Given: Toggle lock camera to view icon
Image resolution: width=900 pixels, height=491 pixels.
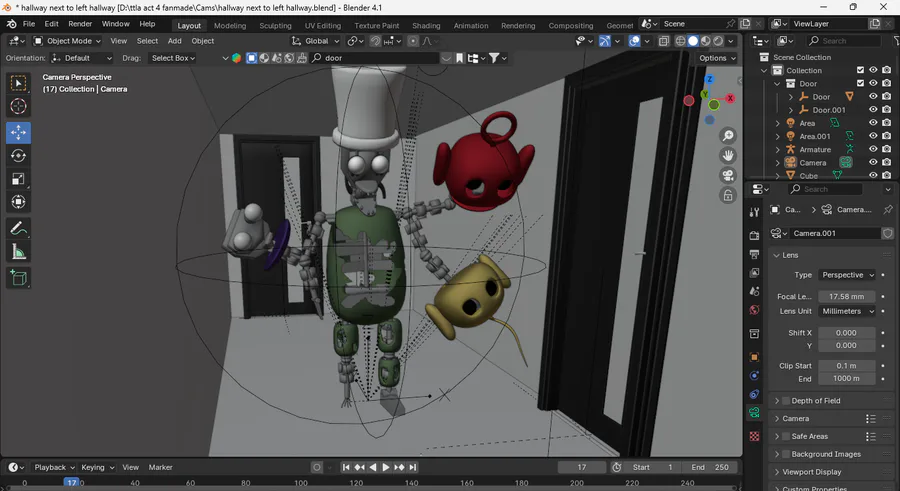Looking at the screenshot, I should pos(728,195).
